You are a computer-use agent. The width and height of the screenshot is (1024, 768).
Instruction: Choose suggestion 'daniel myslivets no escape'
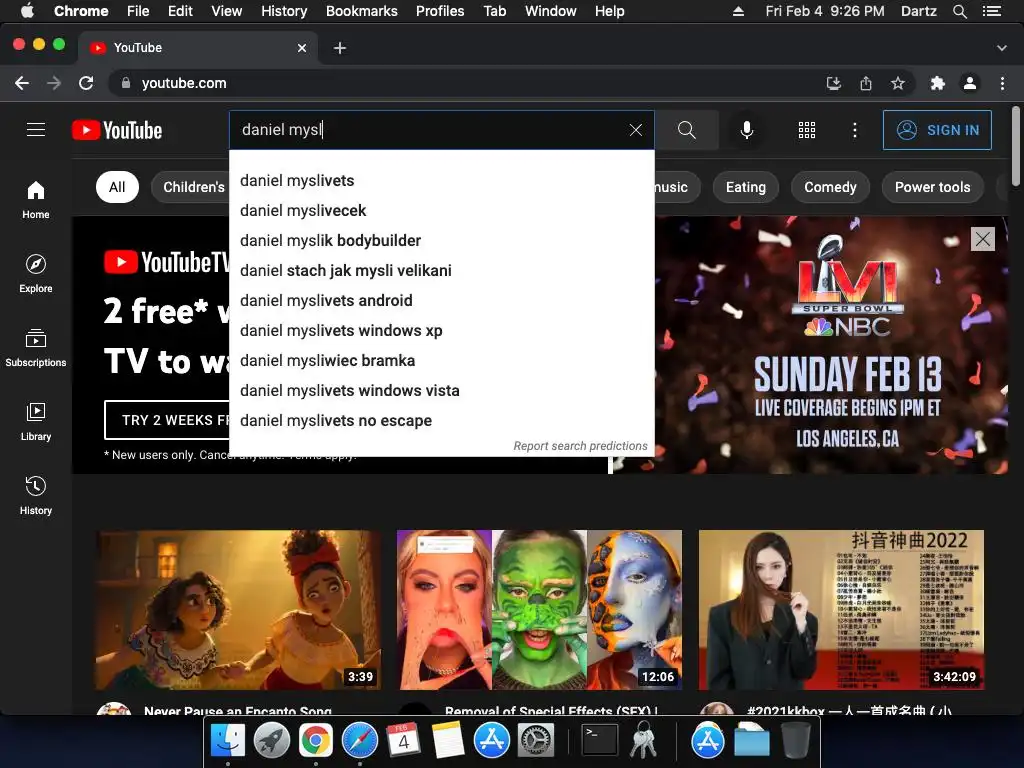point(441,421)
